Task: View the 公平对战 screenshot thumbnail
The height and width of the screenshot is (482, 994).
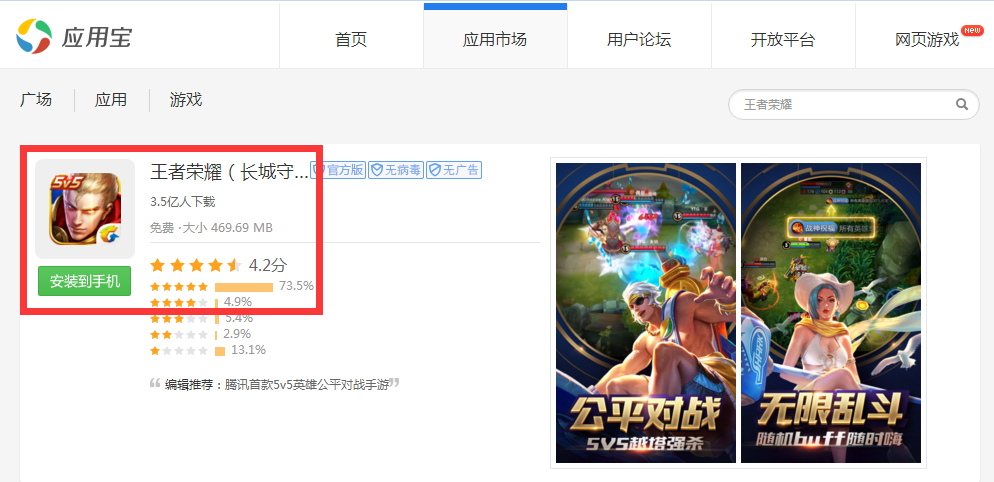Action: pyautogui.click(x=646, y=313)
